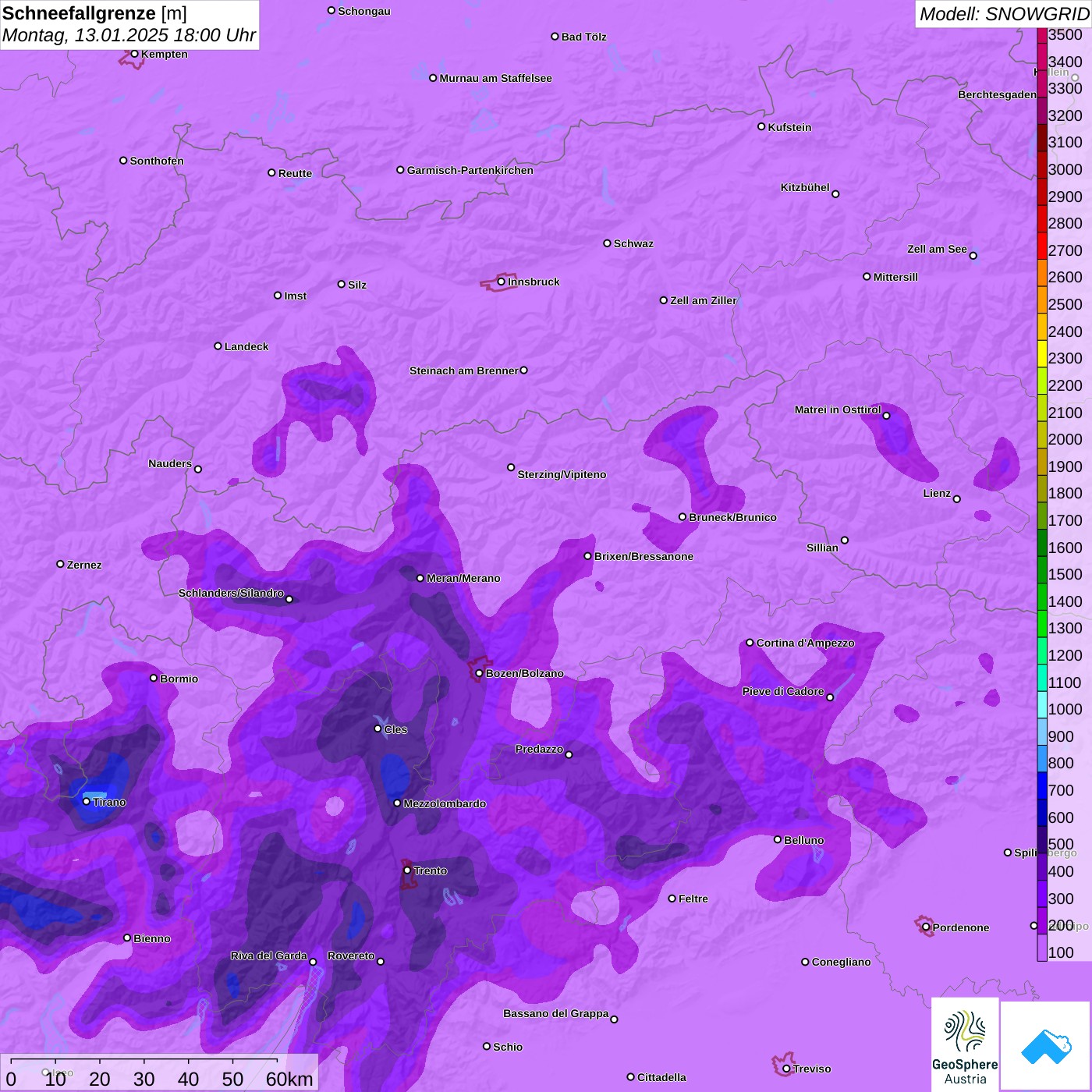Select the Innsbruck city marker dot
The width and height of the screenshot is (1092, 1092).
click(x=501, y=282)
